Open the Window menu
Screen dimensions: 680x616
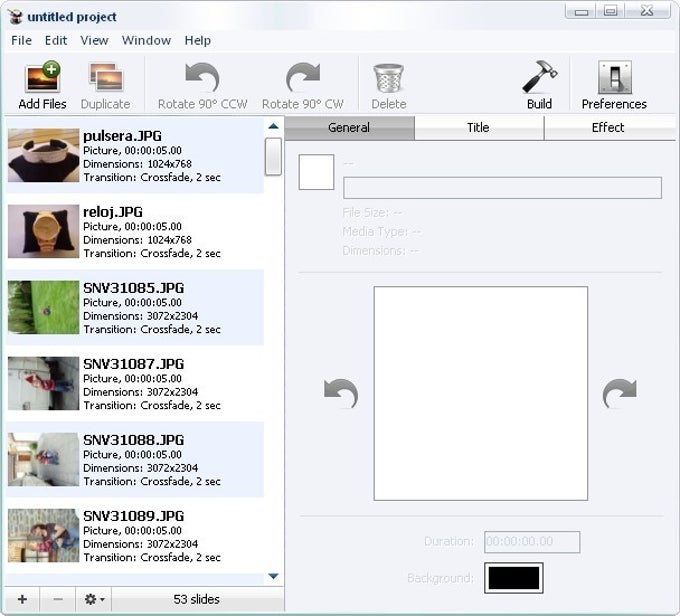[x=146, y=40]
